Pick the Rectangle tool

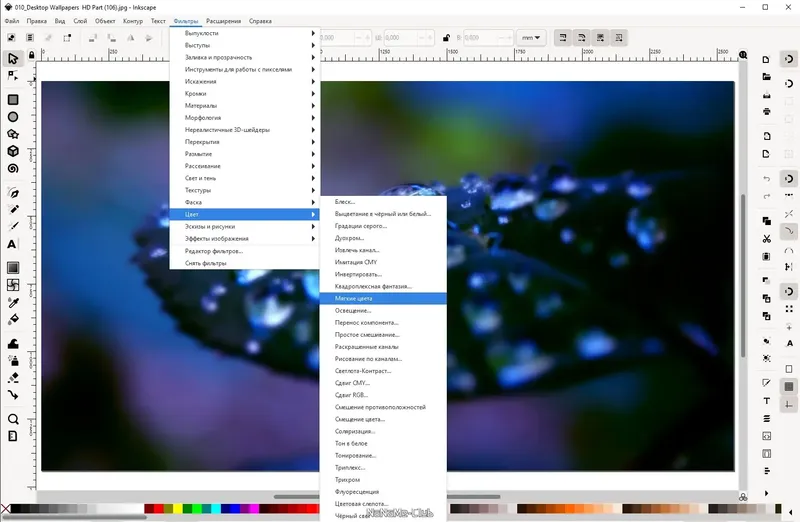[x=13, y=100]
